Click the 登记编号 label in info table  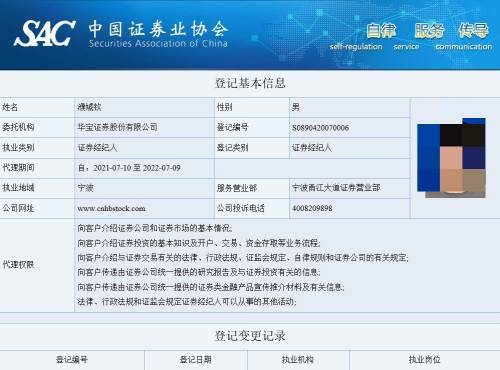pyautogui.click(x=252, y=127)
